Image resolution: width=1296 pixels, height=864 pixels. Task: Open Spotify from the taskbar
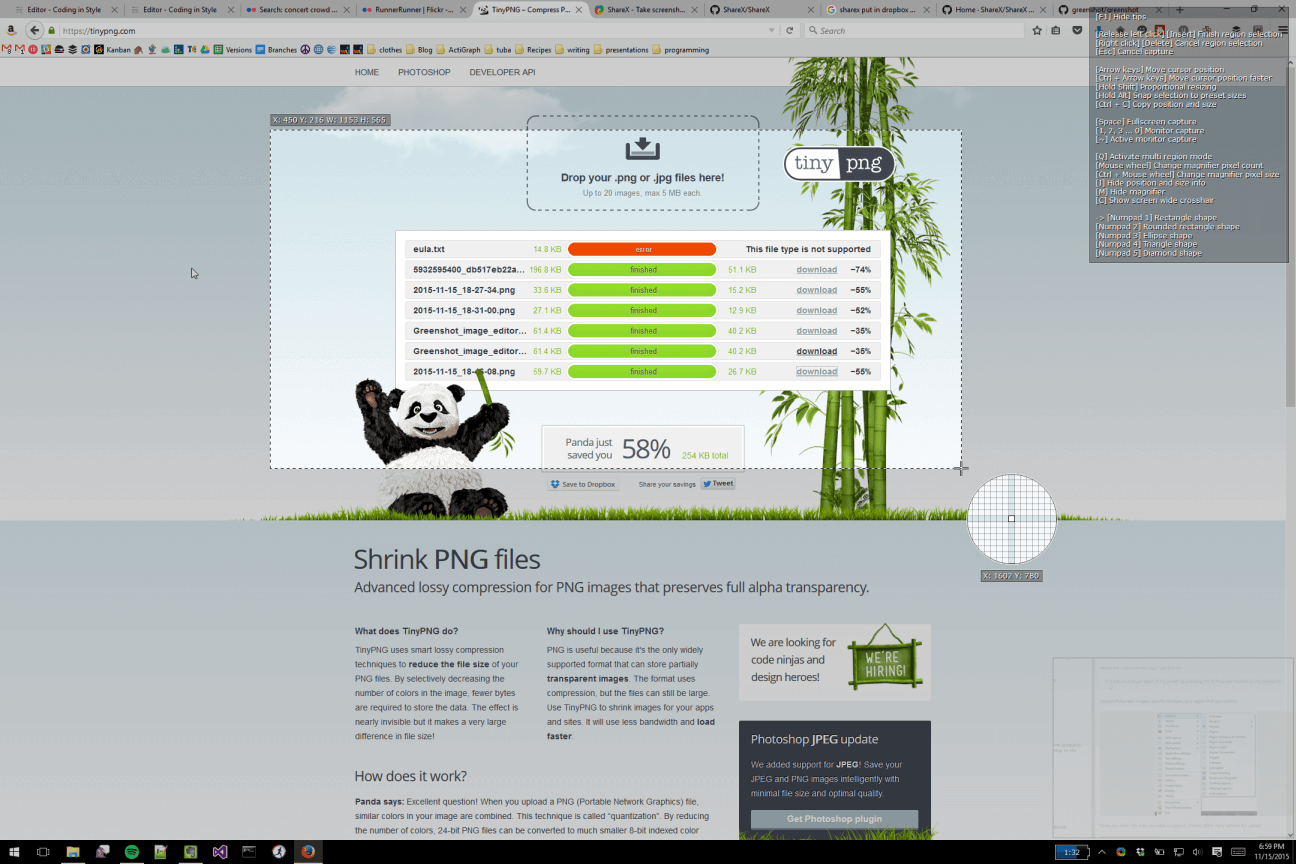132,852
